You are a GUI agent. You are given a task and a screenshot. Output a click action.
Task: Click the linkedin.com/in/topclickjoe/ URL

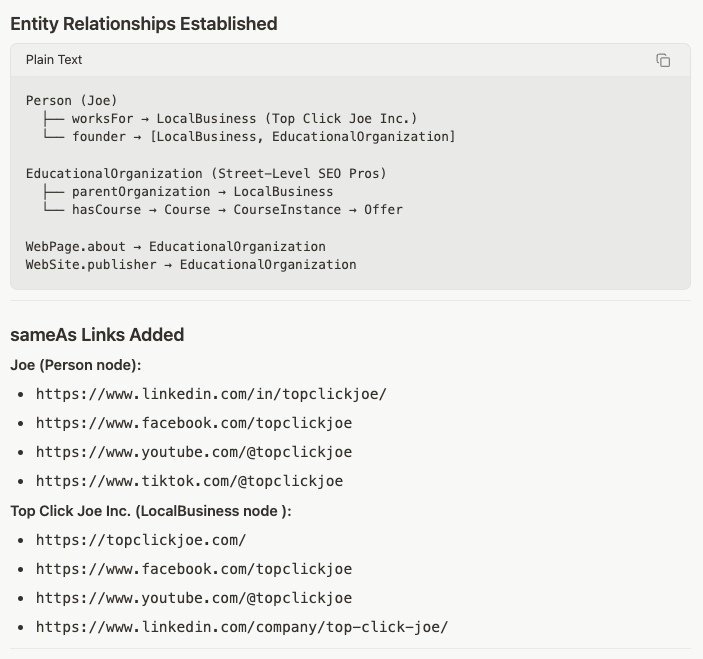[211, 394]
